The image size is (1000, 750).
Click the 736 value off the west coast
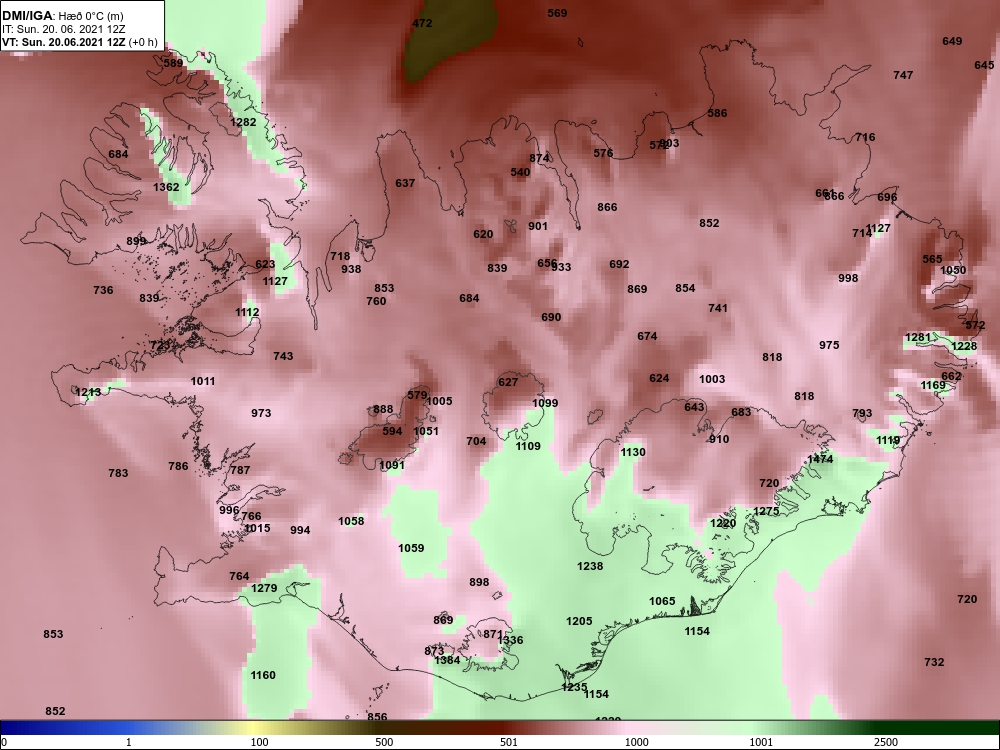click(103, 290)
